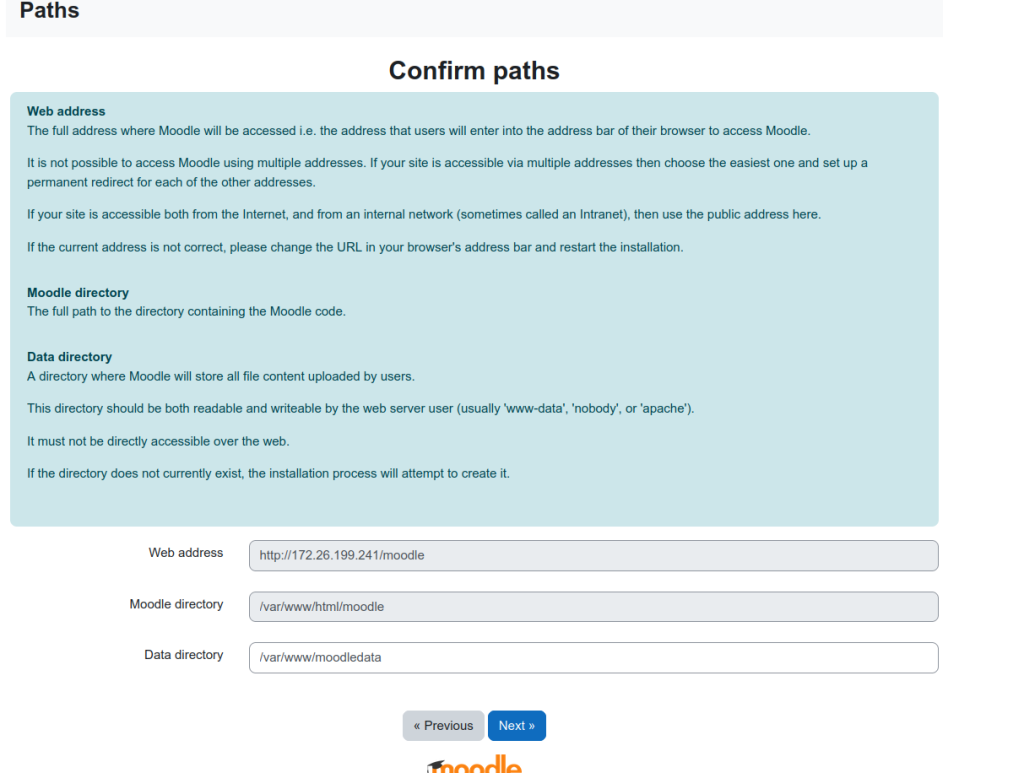Click the "Data directory" field label

tap(184, 655)
